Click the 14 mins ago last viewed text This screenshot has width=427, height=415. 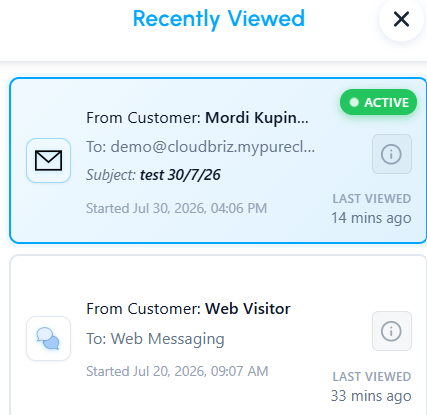(371, 218)
